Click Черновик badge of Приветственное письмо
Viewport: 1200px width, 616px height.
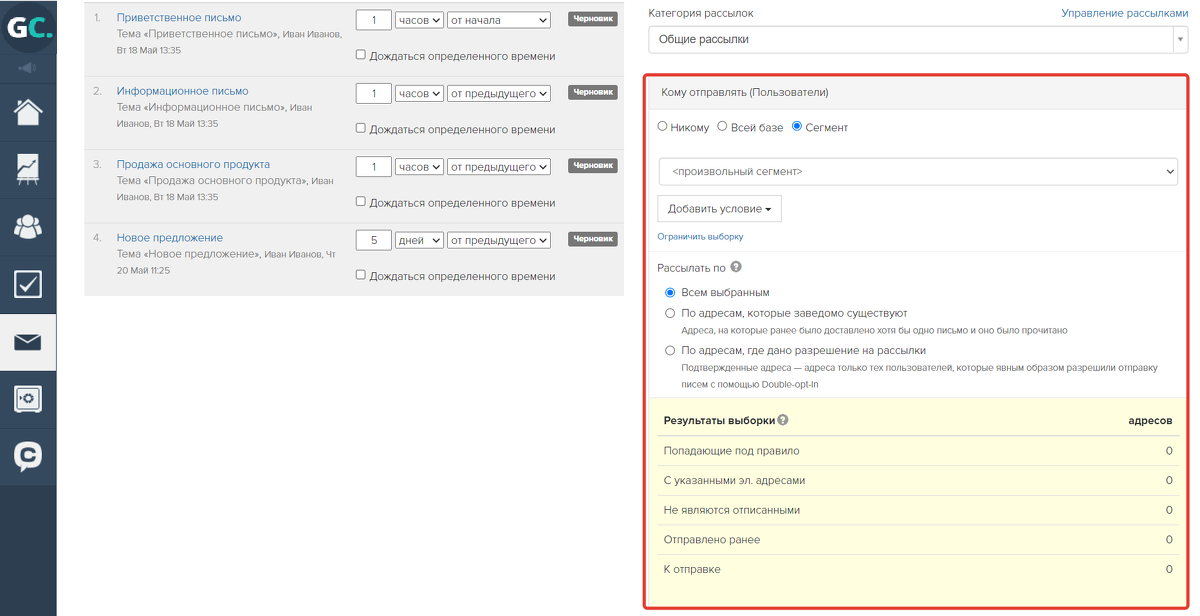(593, 18)
